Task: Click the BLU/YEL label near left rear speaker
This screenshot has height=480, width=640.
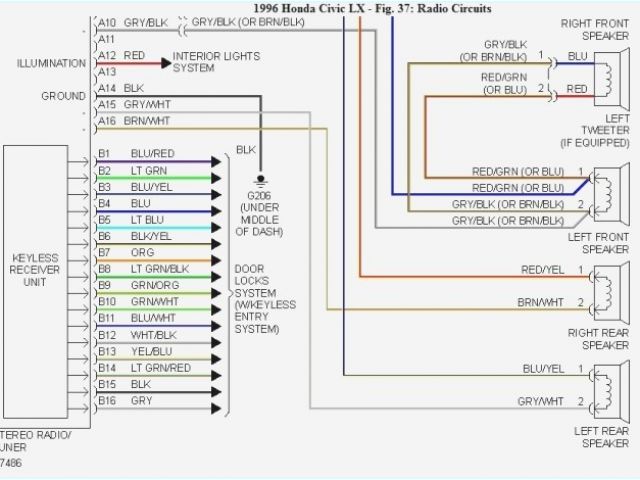Action: (x=543, y=368)
